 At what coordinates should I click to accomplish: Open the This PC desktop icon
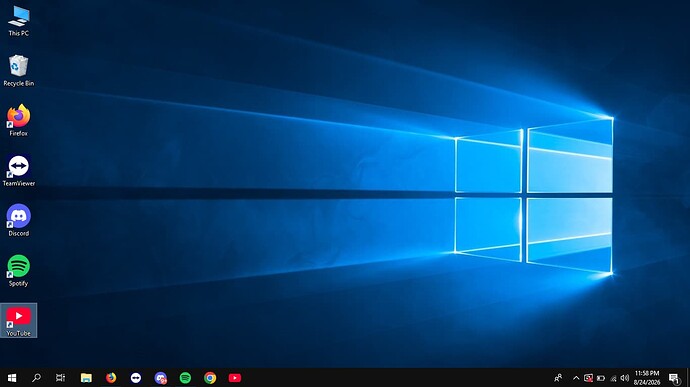click(18, 21)
